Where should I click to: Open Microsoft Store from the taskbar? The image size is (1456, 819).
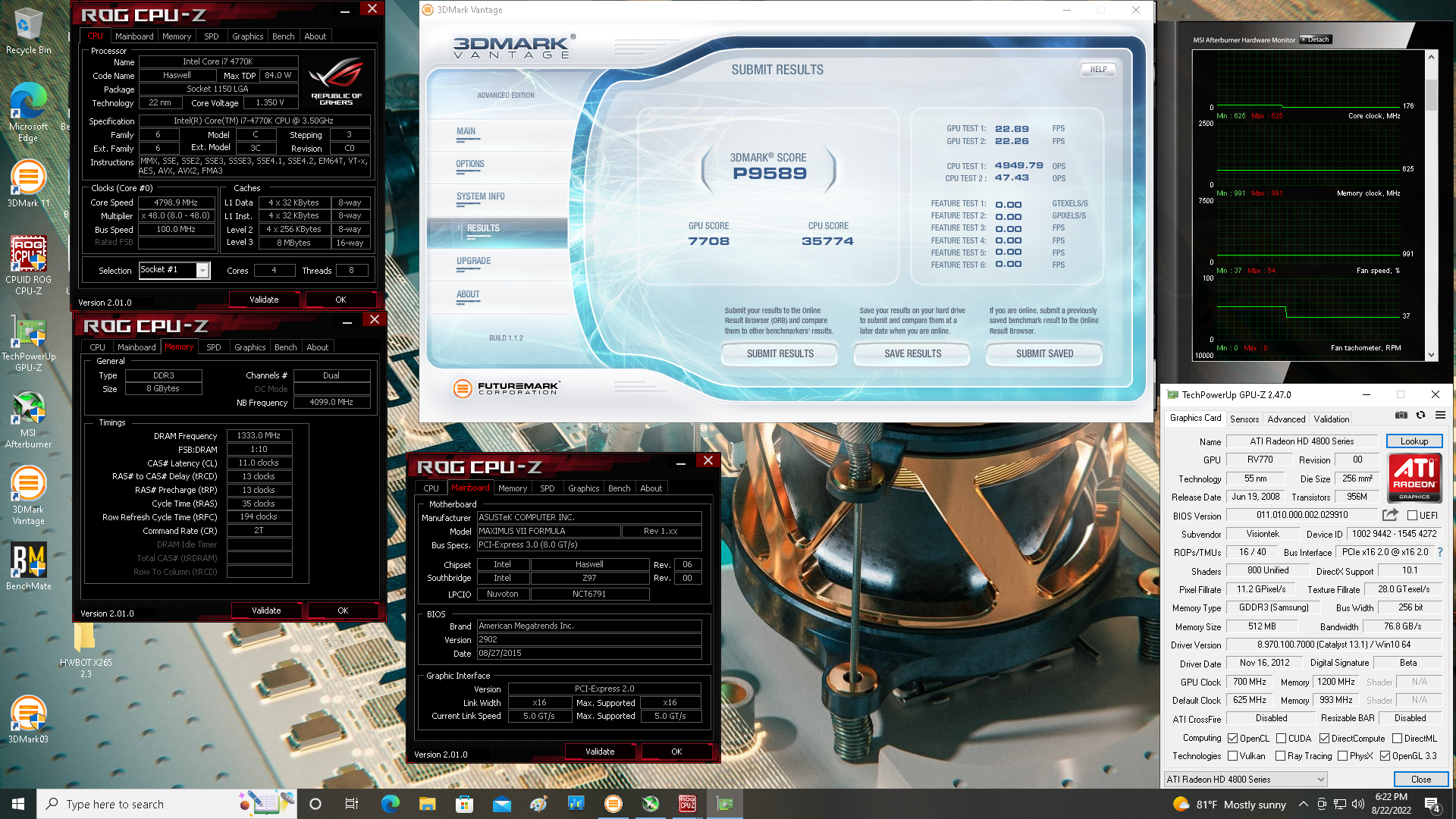[x=464, y=804]
